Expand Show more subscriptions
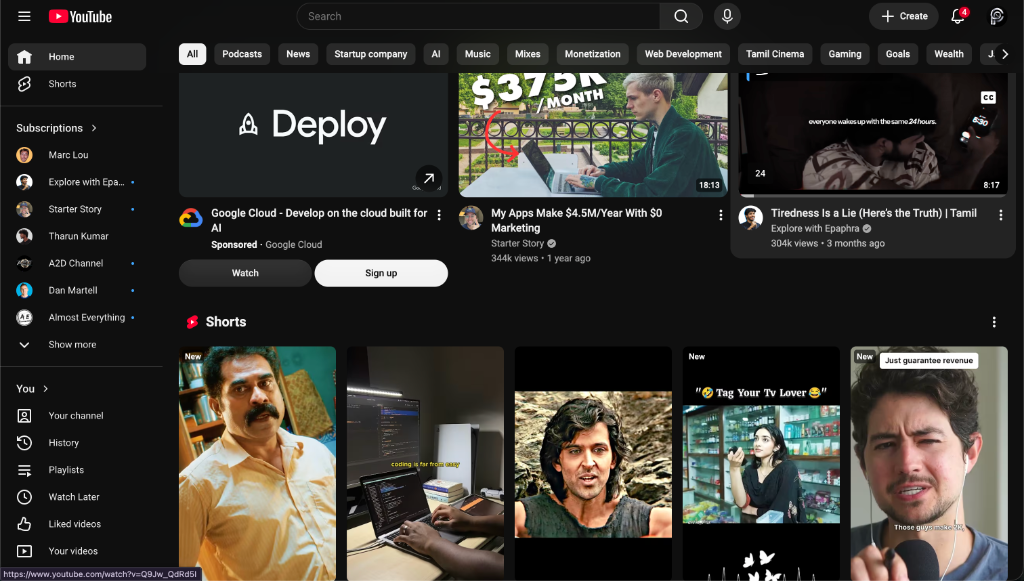The height and width of the screenshot is (581, 1024). pyautogui.click(x=77, y=345)
